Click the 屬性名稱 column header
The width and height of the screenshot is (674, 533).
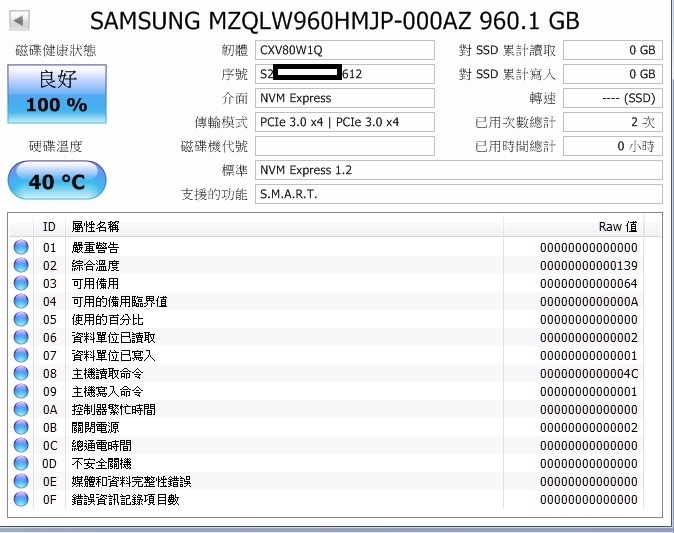(x=284, y=226)
